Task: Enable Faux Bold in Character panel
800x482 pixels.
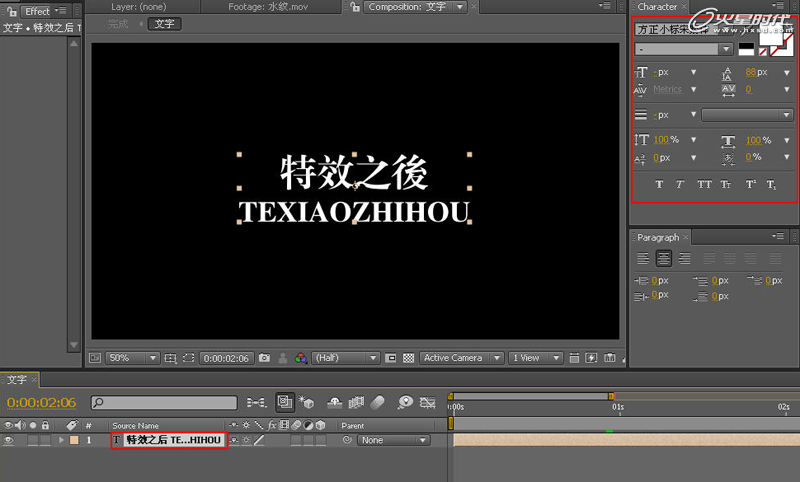Action: pyautogui.click(x=659, y=184)
